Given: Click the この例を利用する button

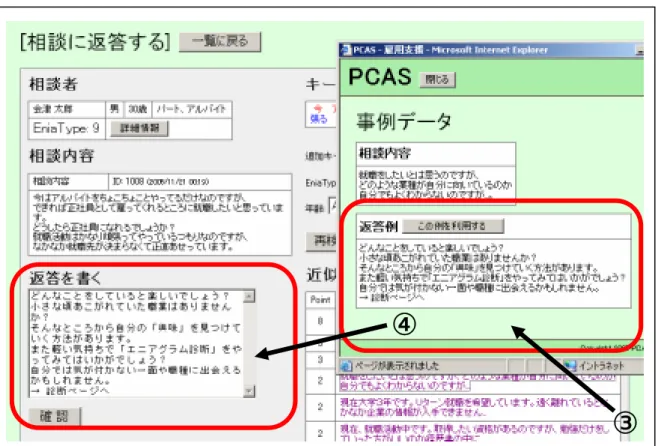Looking at the screenshot, I should pos(452,226).
